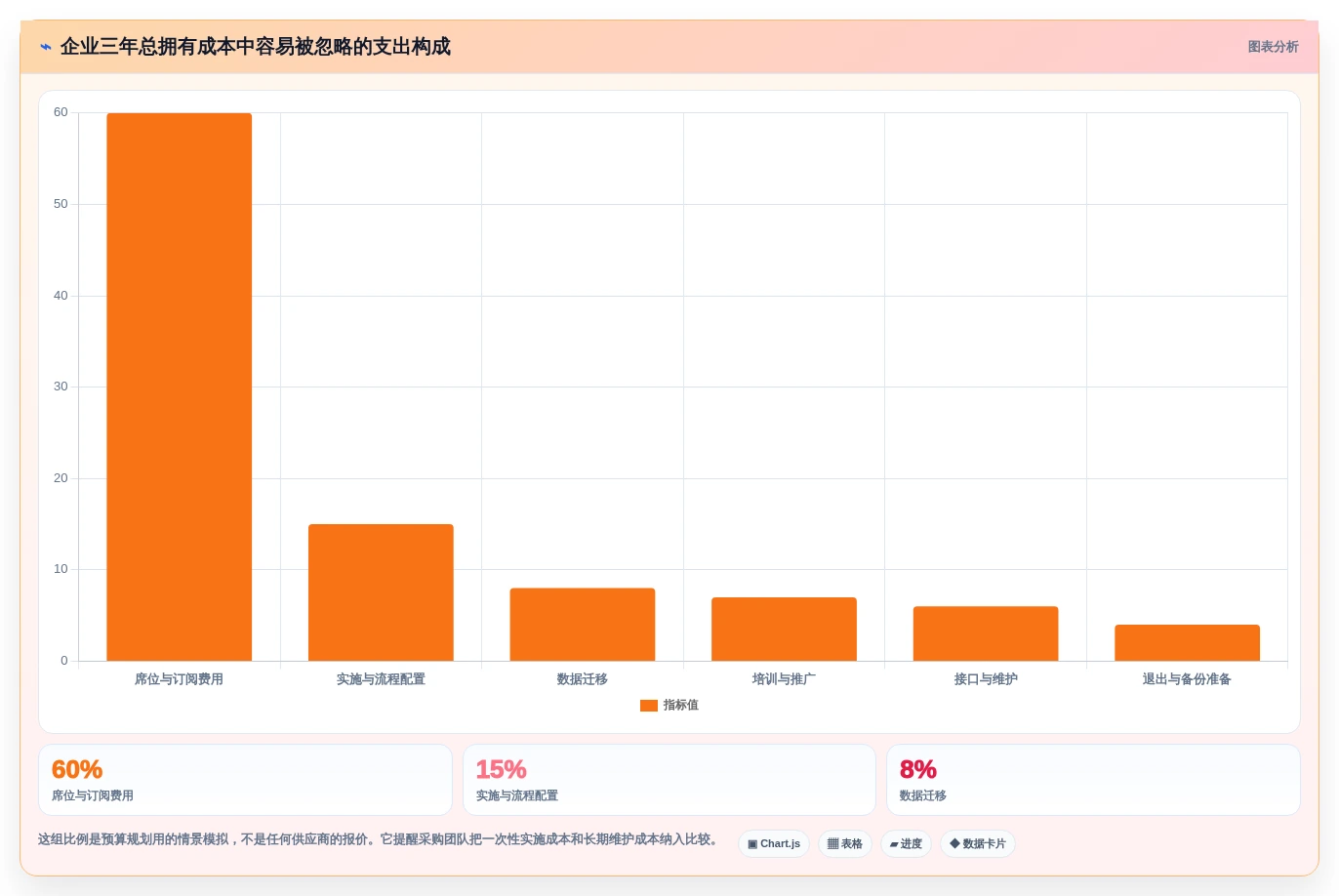Viewport: 1339px width, 896px height.
Task: Select the 培训与推广 bar
Action: click(x=784, y=629)
